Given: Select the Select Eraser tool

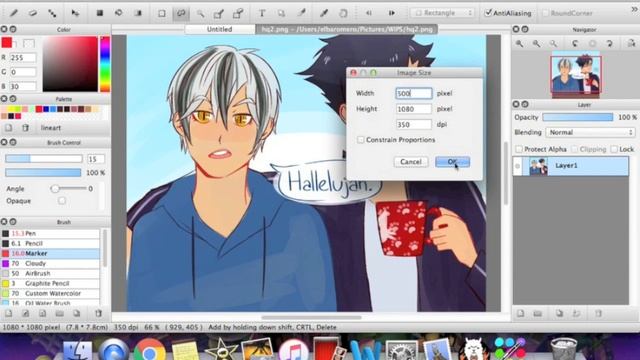Looking at the screenshot, I should (x=238, y=13).
